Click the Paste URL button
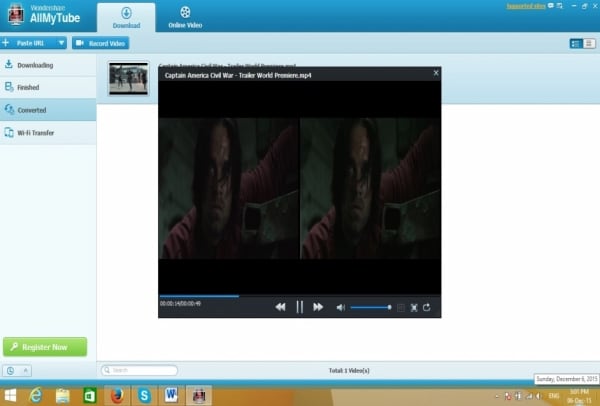Image resolution: width=600 pixels, height=406 pixels. point(28,43)
